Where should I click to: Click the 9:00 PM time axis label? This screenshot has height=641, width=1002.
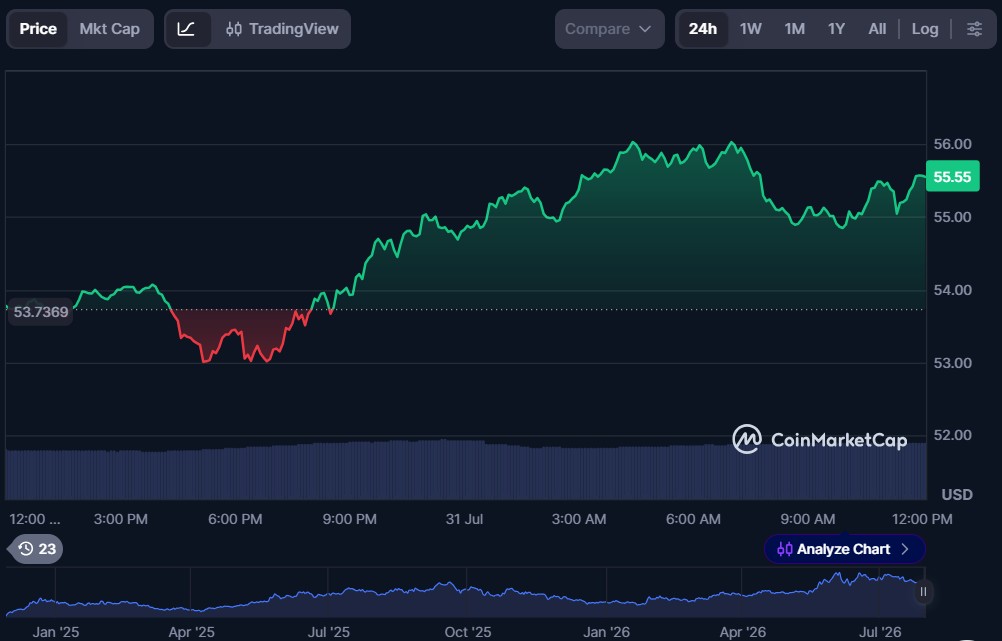coord(350,519)
